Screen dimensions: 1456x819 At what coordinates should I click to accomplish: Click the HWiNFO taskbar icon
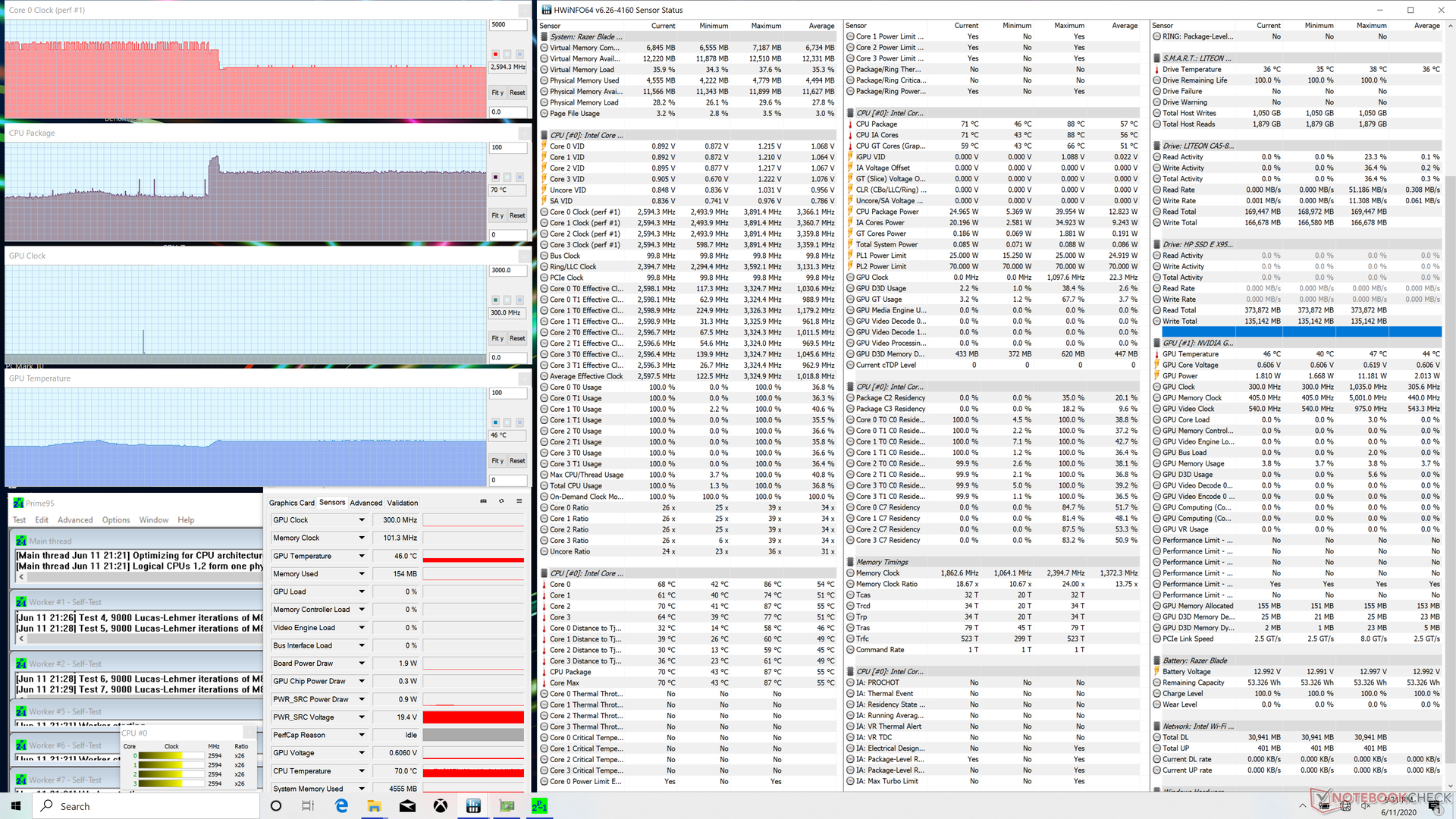[473, 806]
